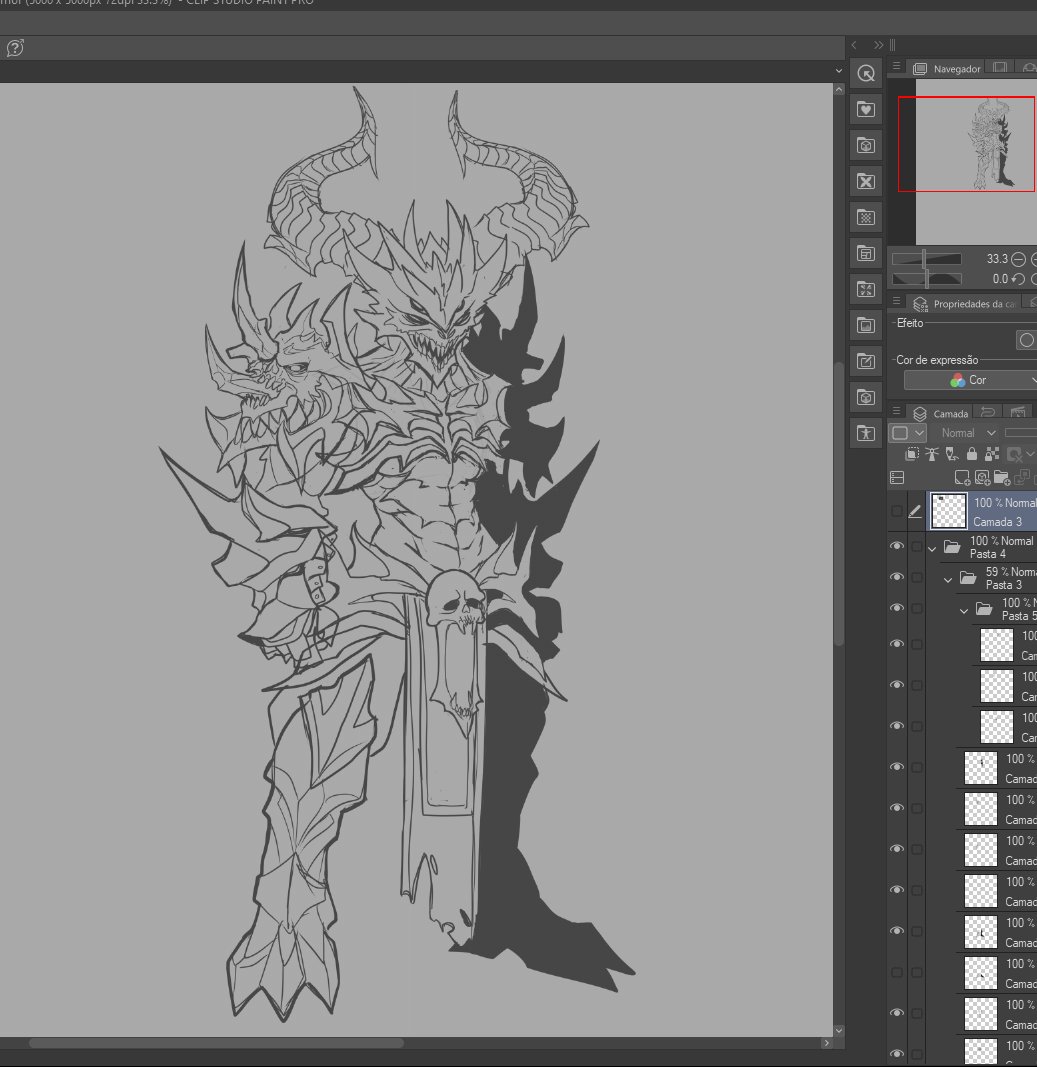Toggle the lock box on Pasta 4 row
The image size is (1037, 1067).
click(x=917, y=546)
